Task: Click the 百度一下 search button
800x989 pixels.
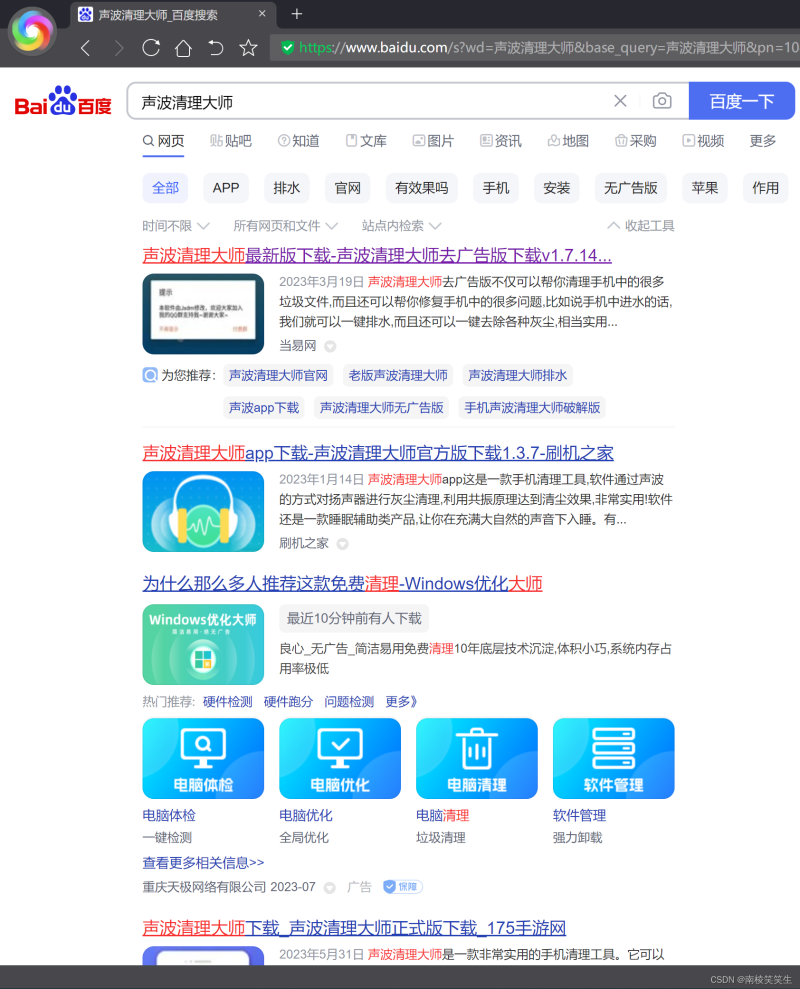Action: (741, 101)
